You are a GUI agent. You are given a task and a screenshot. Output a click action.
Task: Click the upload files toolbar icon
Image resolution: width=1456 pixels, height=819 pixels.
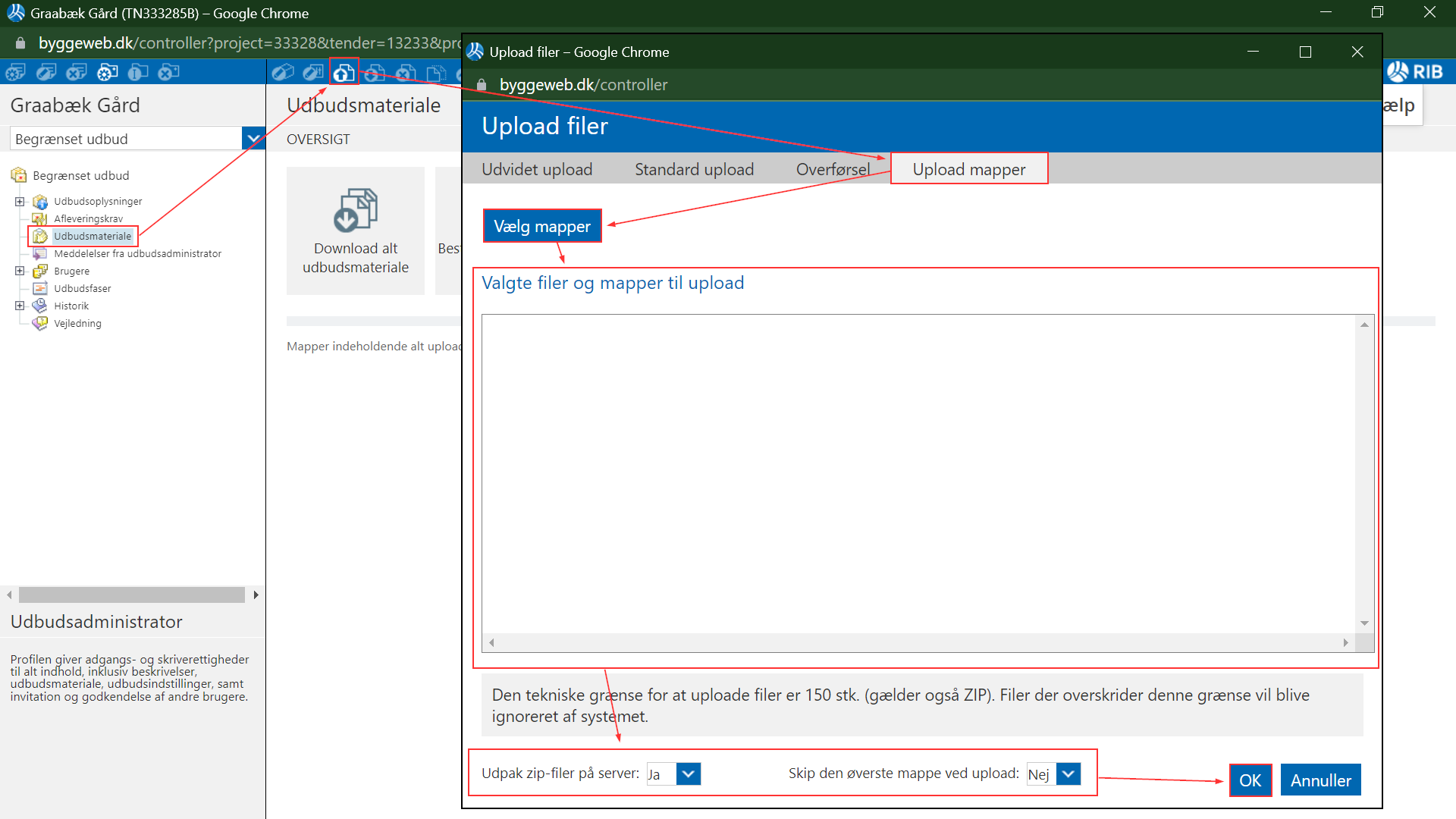tap(344, 73)
